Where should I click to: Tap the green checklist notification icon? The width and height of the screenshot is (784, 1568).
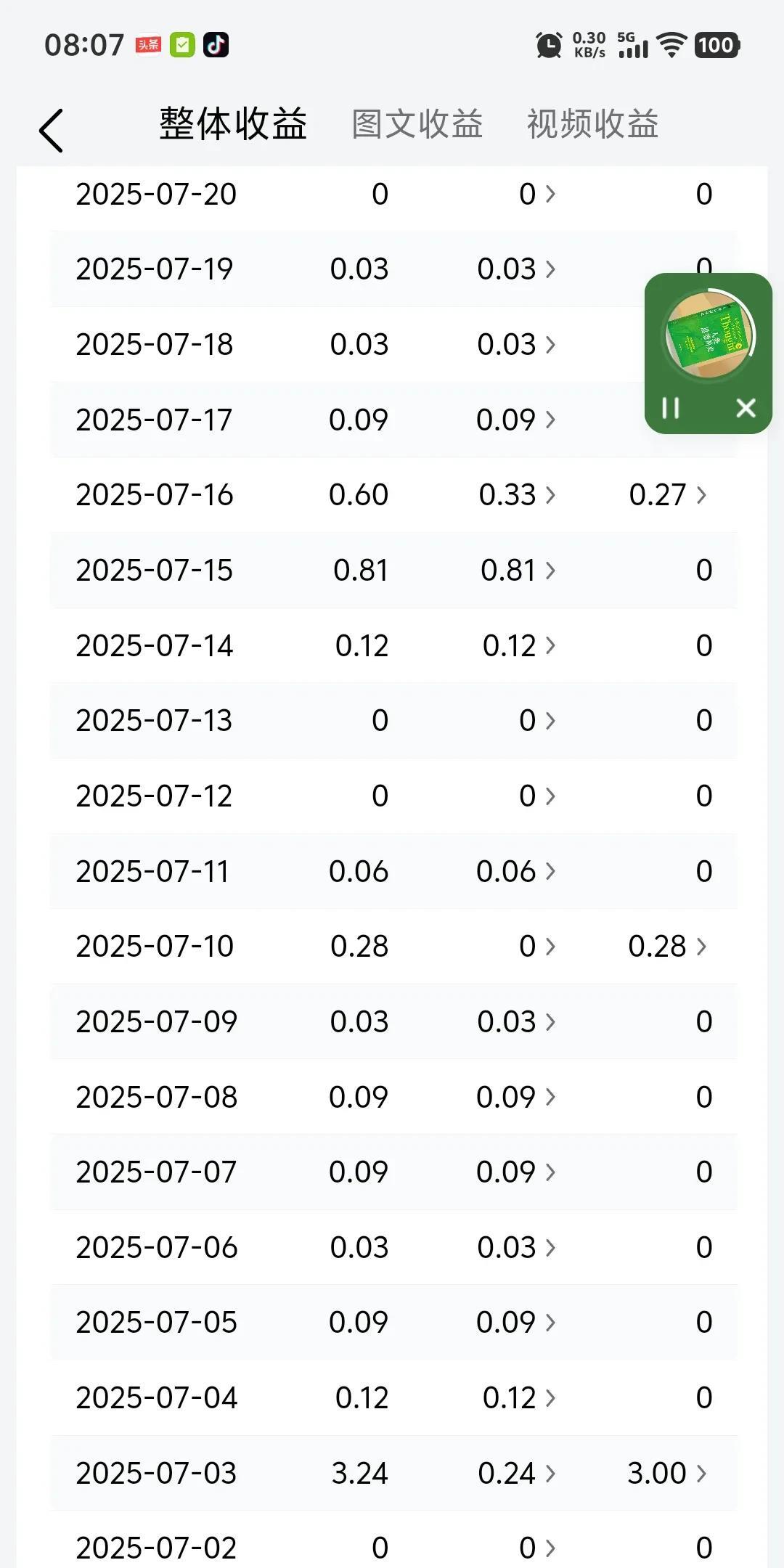click(182, 45)
